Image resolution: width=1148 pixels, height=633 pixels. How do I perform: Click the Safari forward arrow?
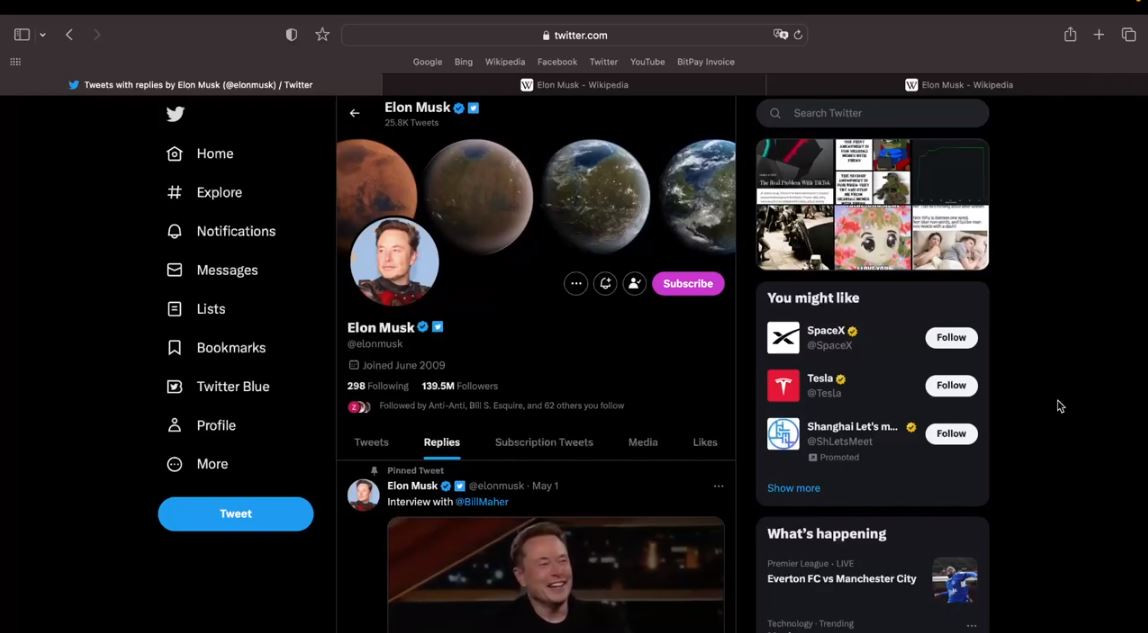click(97, 34)
